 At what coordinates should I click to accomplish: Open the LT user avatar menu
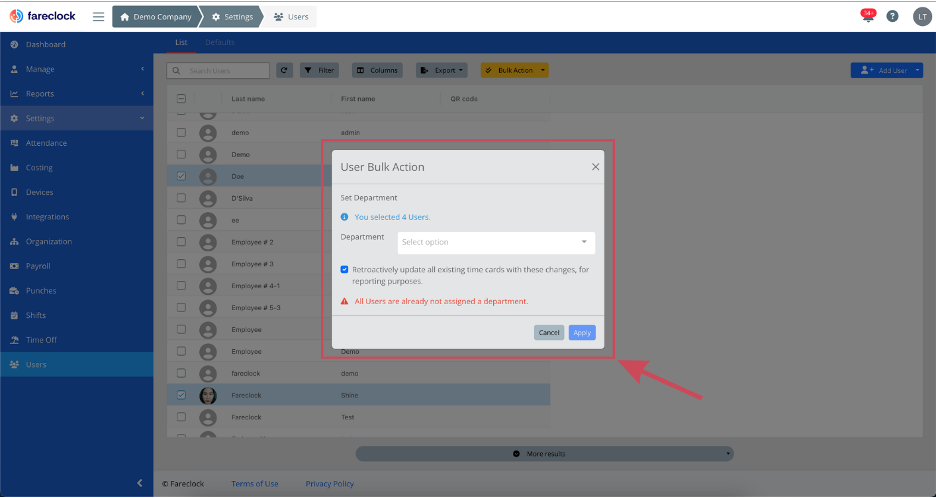point(922,17)
